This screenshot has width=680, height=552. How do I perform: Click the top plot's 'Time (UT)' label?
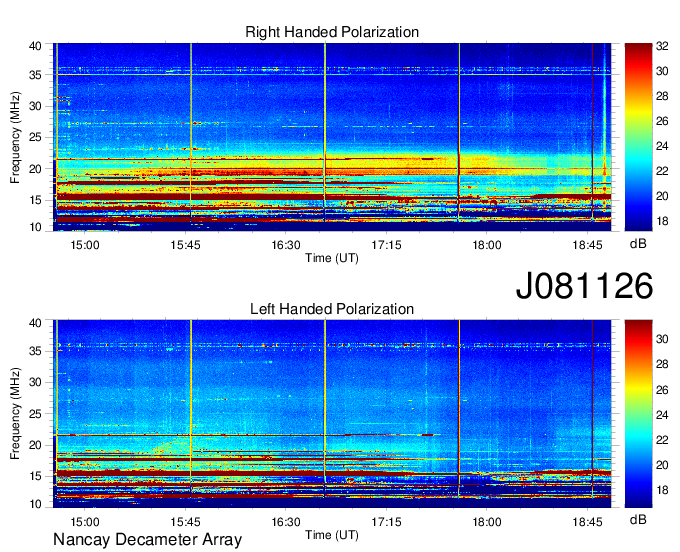332,258
